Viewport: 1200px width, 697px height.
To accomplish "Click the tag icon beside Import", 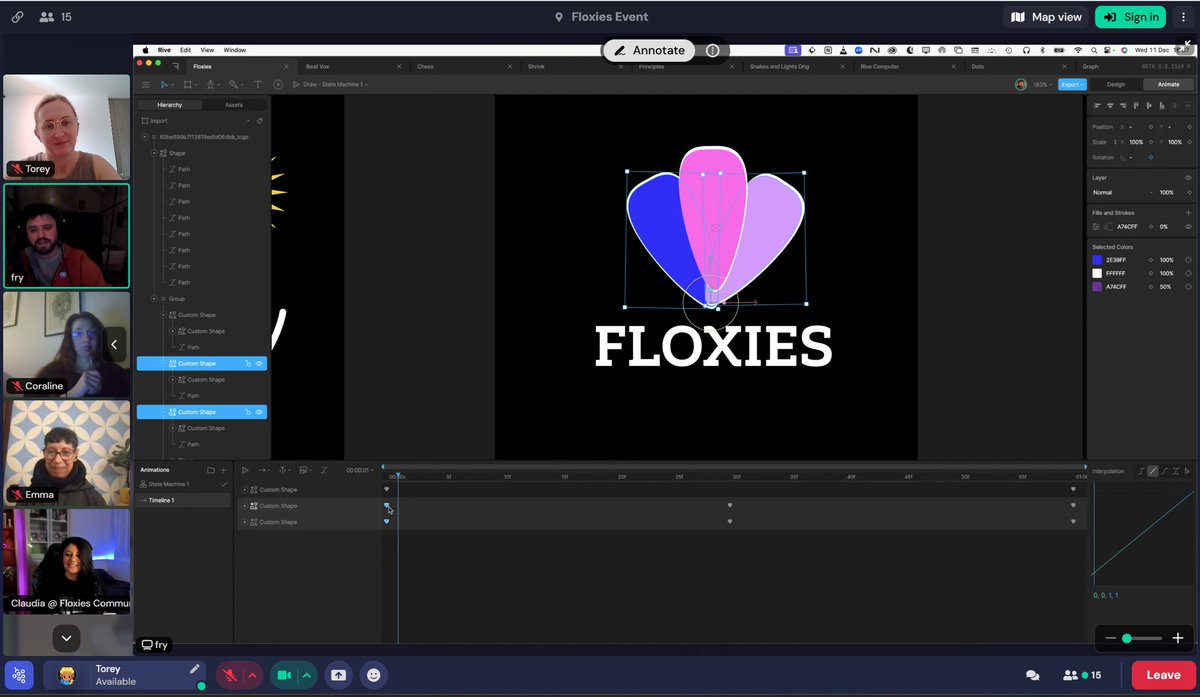I will (260, 121).
